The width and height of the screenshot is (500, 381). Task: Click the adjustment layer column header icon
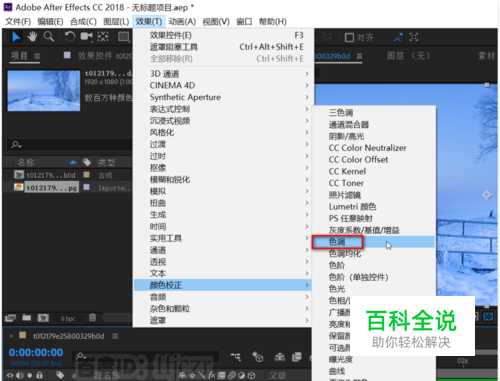tap(242, 376)
